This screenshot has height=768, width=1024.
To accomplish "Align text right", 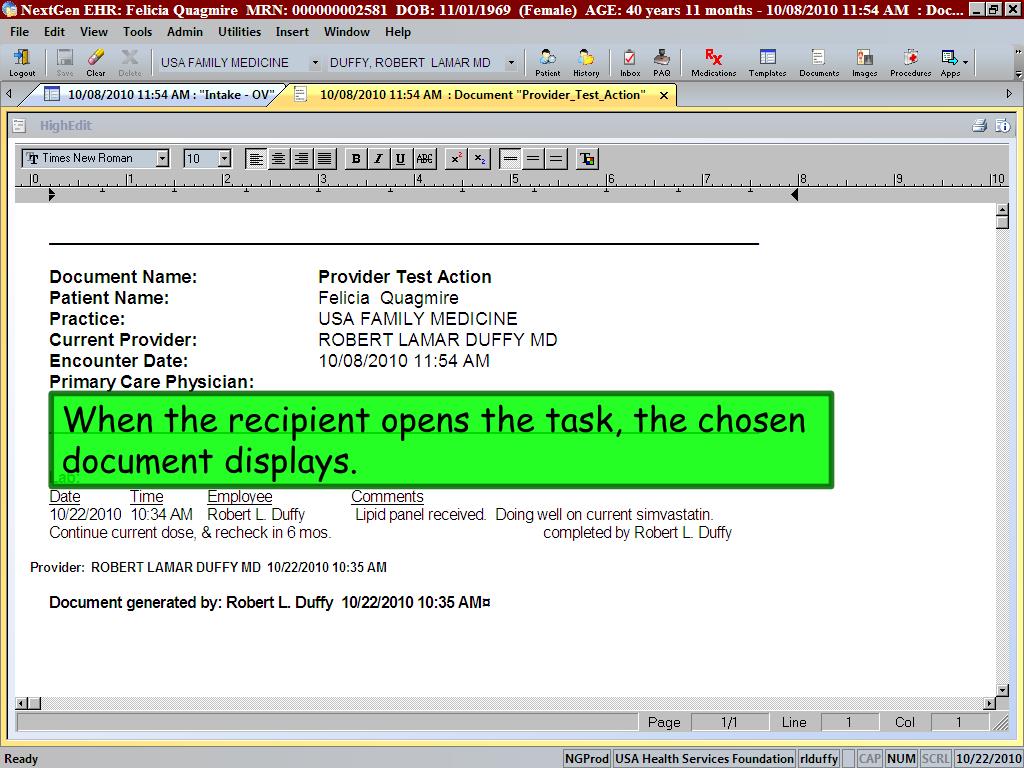I will click(301, 159).
